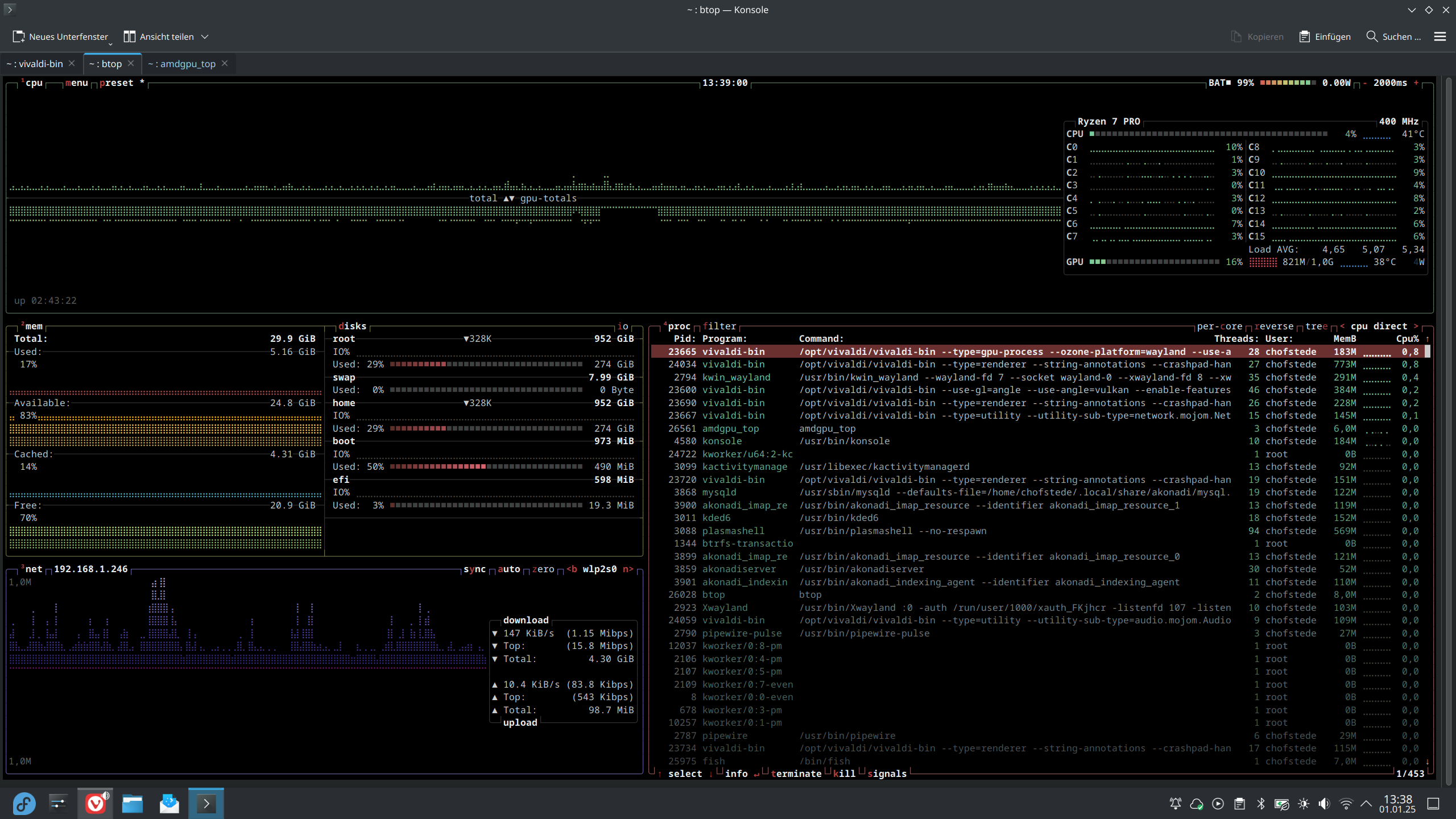1456x819 pixels.
Task: Click the Vivaldi browser taskbar icon
Action: (x=95, y=803)
